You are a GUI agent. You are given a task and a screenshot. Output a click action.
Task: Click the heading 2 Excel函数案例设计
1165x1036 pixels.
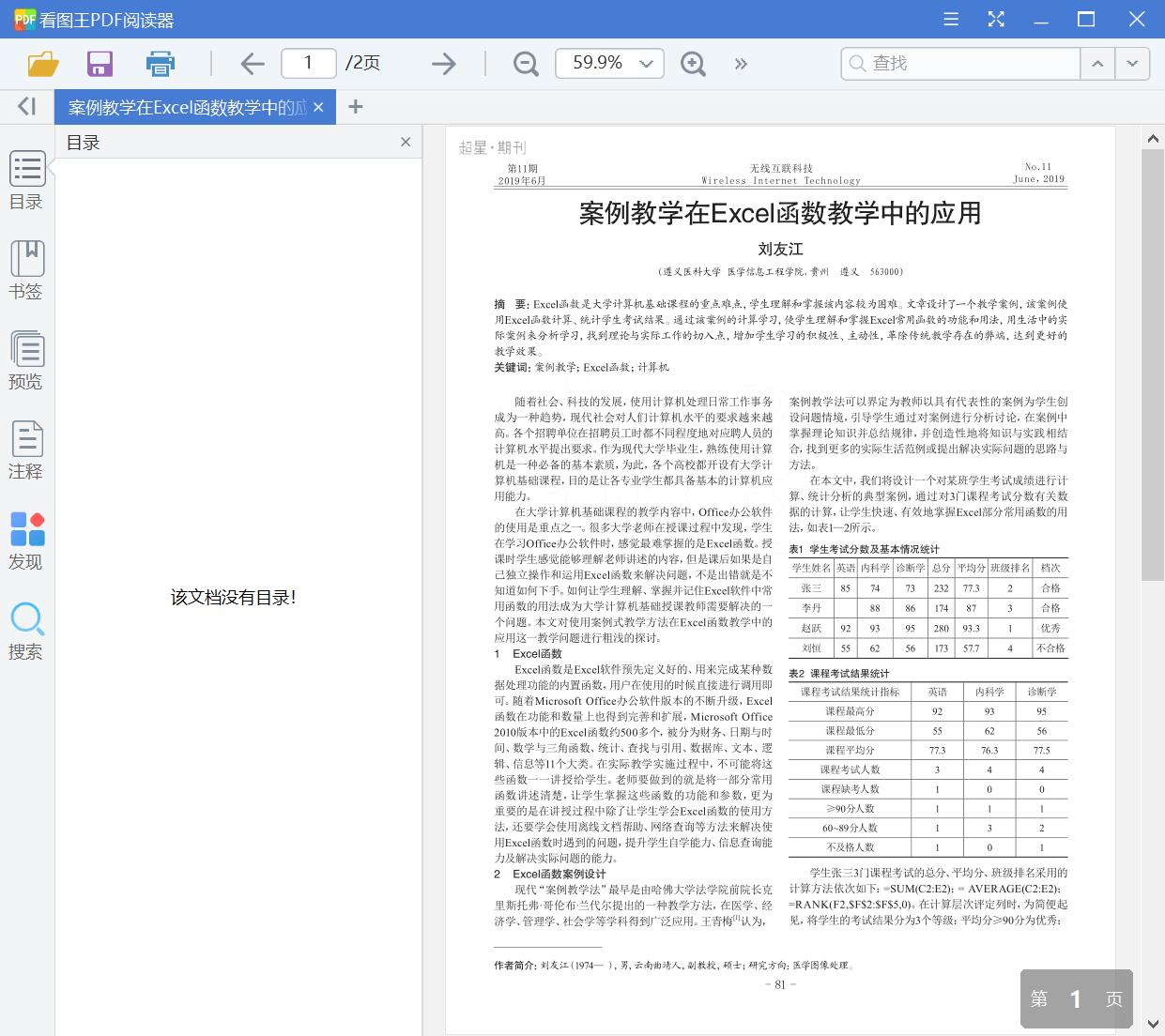(550, 874)
